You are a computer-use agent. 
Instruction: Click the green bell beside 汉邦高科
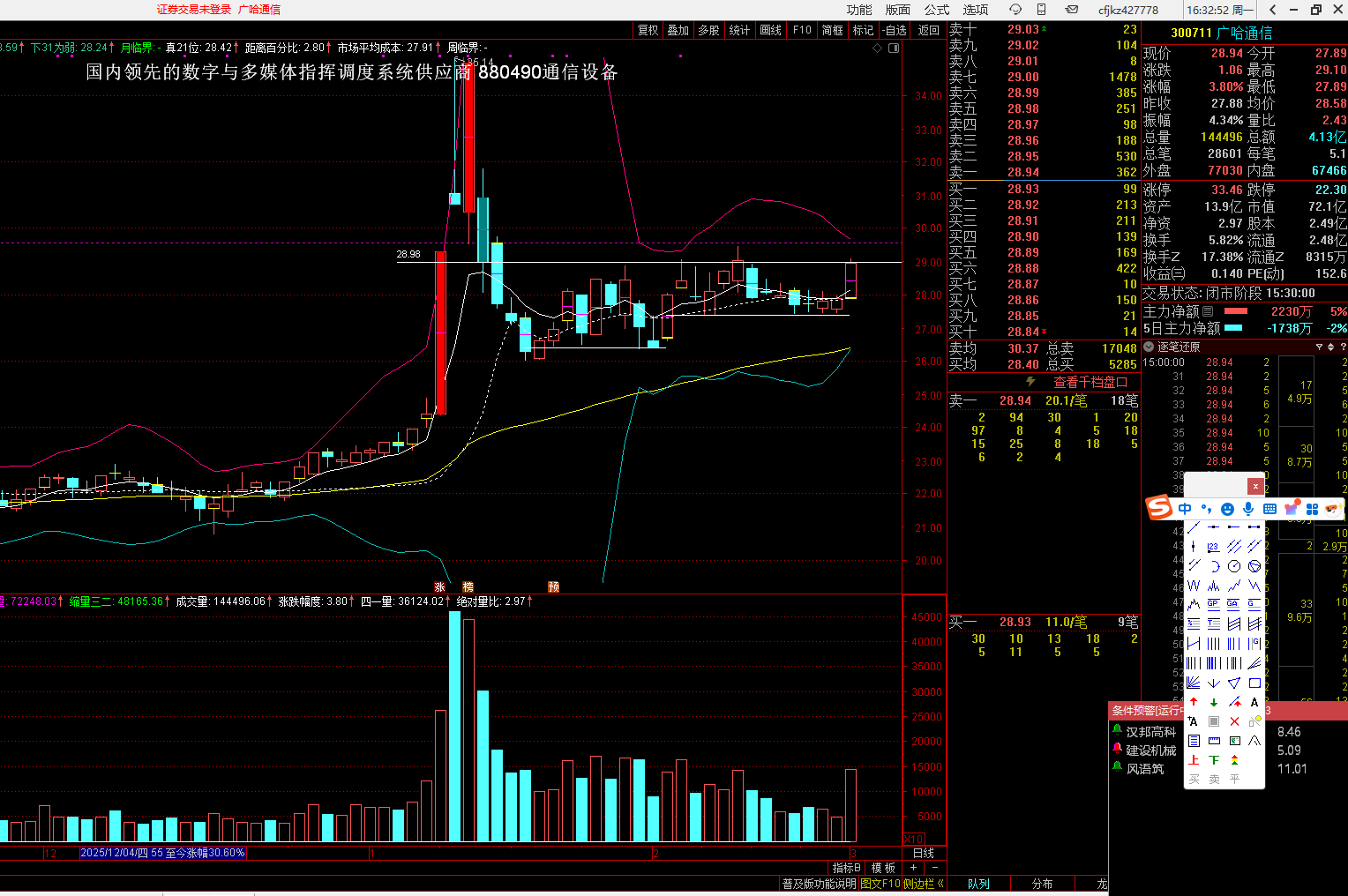(1117, 731)
